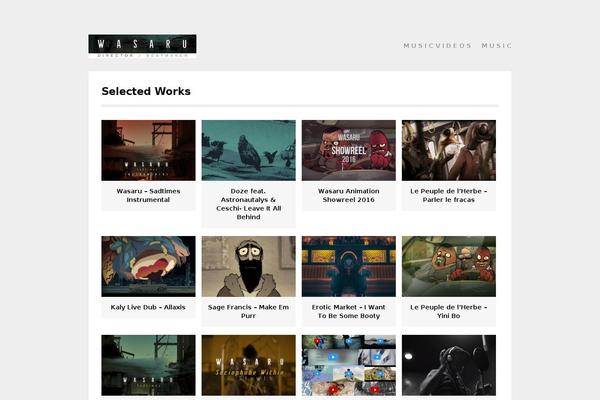Click the 'Le Peuple de l'Herbe – Parler le fracas' title

pos(449,195)
